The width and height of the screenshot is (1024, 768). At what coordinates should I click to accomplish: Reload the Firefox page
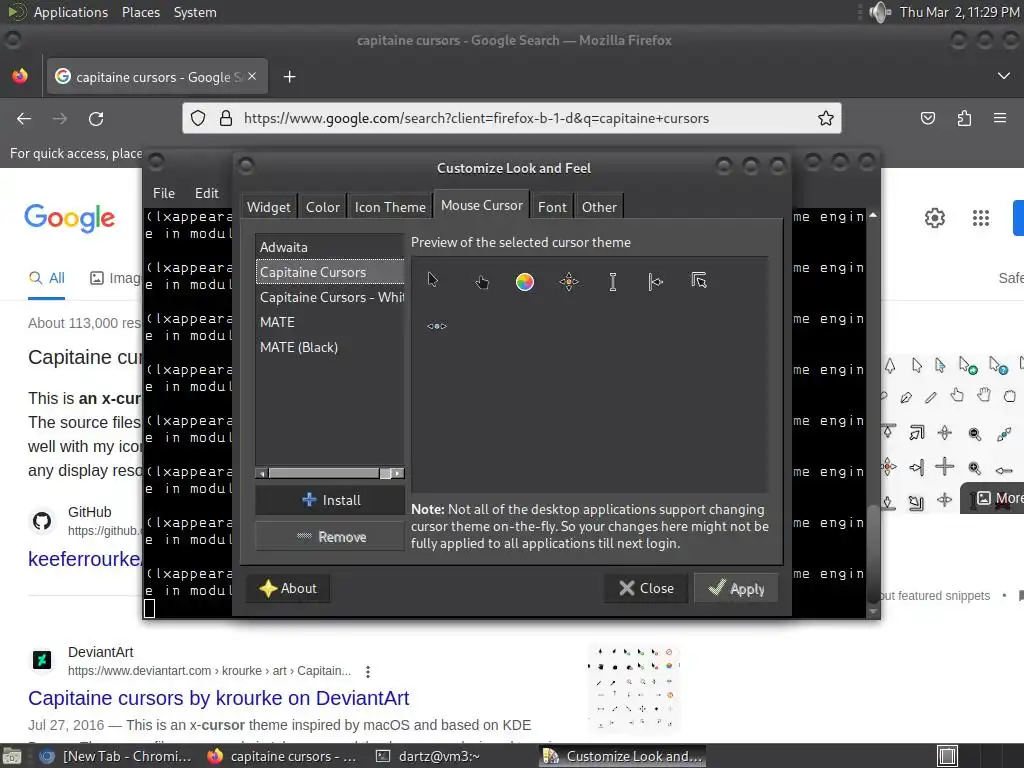point(96,119)
